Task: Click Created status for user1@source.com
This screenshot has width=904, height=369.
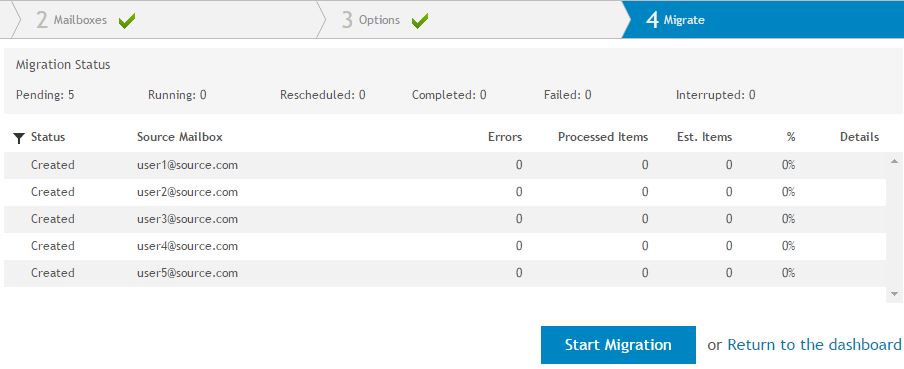Action: [x=52, y=165]
